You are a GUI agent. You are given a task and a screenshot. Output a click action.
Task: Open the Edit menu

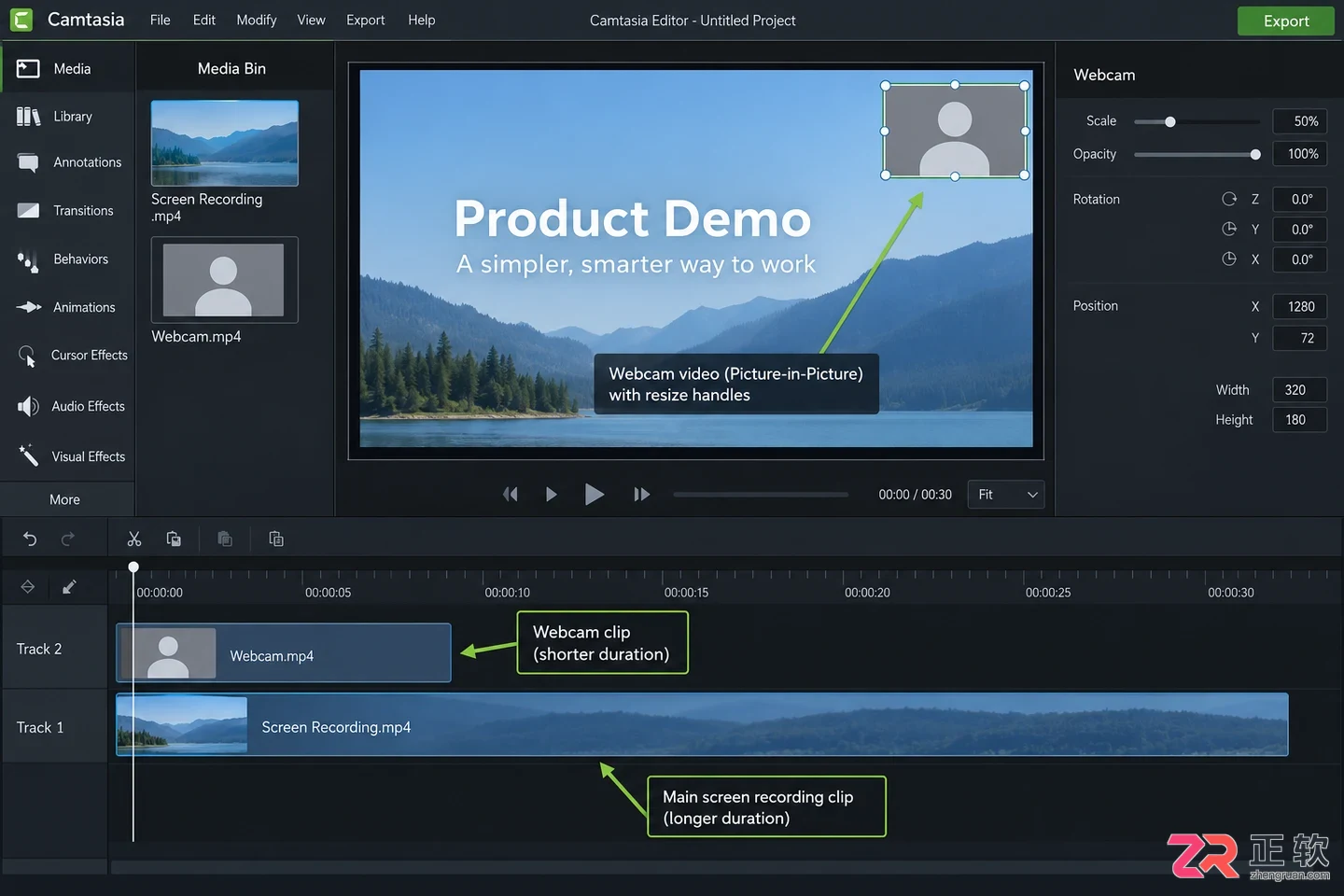point(204,20)
